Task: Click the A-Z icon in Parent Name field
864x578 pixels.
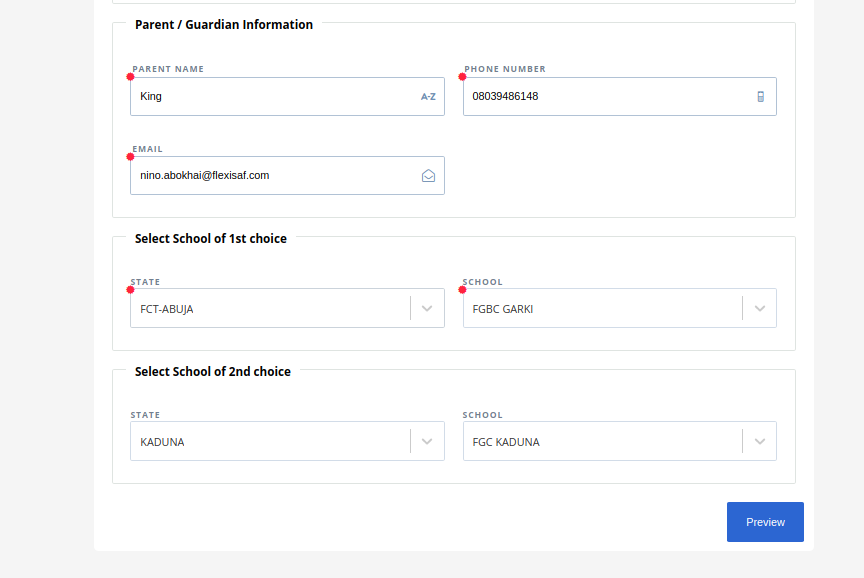Action: tap(428, 96)
